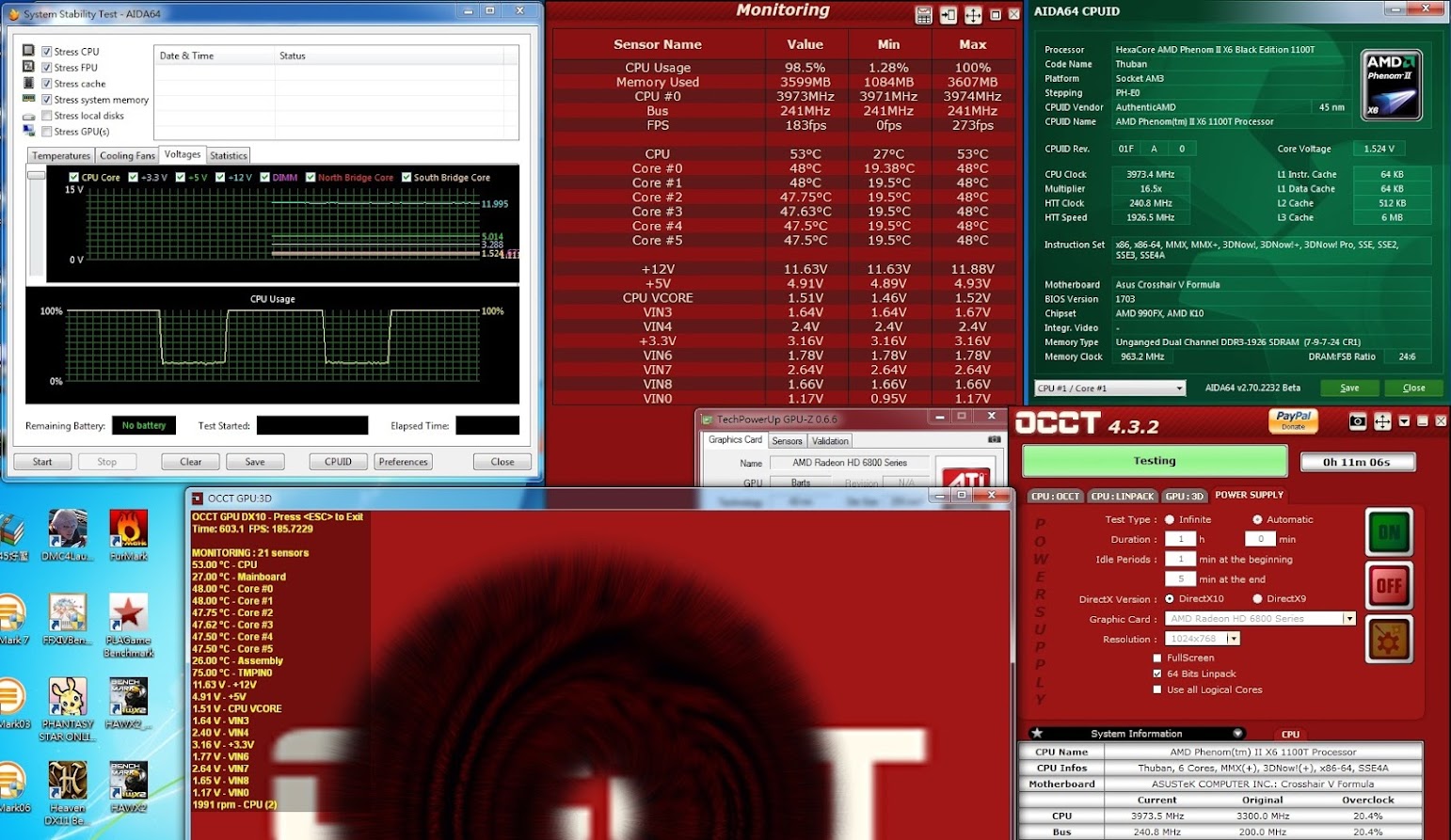Click the OCCT main window move icon
1451x840 pixels.
(x=1382, y=421)
